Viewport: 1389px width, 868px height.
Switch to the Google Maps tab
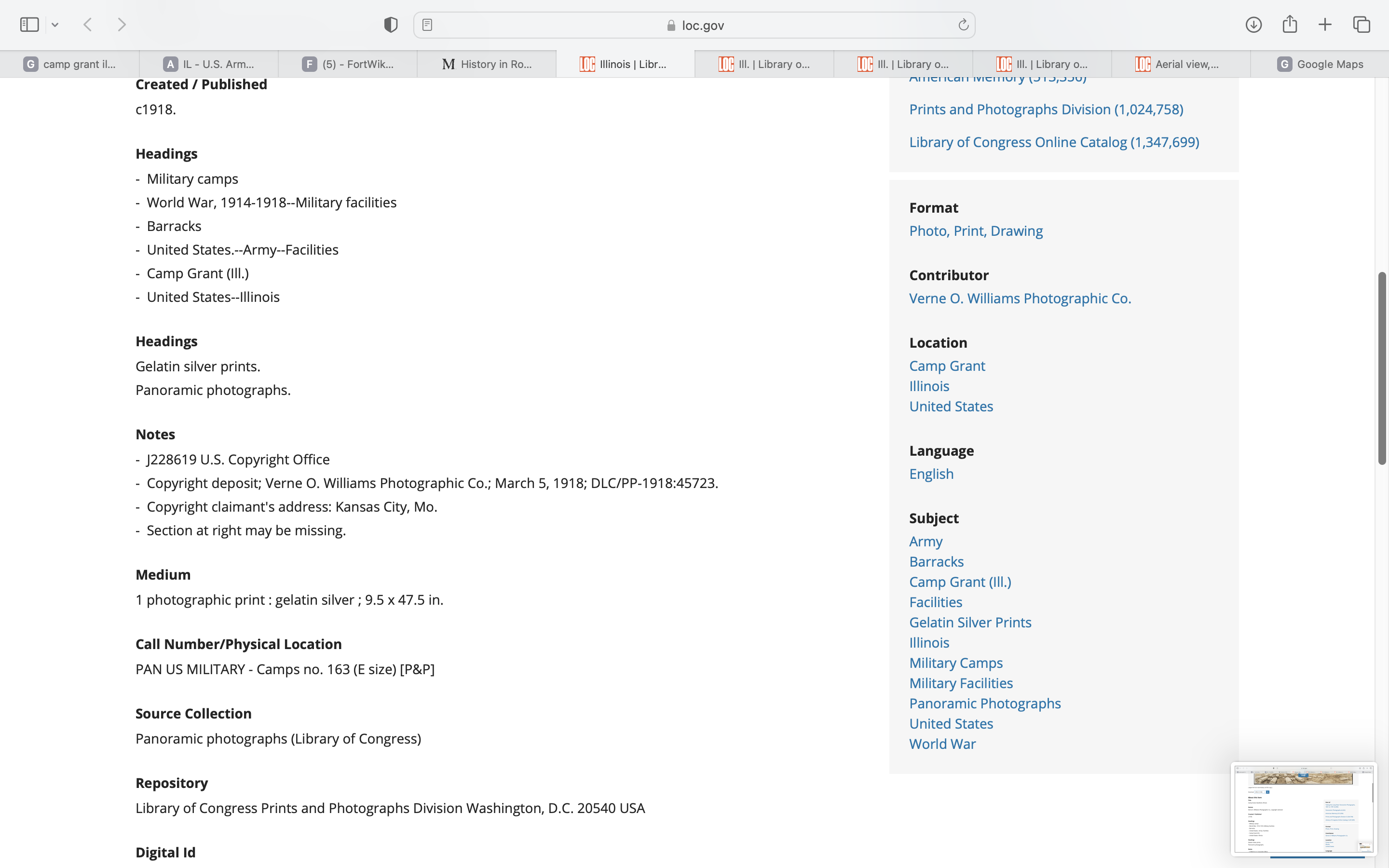tap(1320, 64)
